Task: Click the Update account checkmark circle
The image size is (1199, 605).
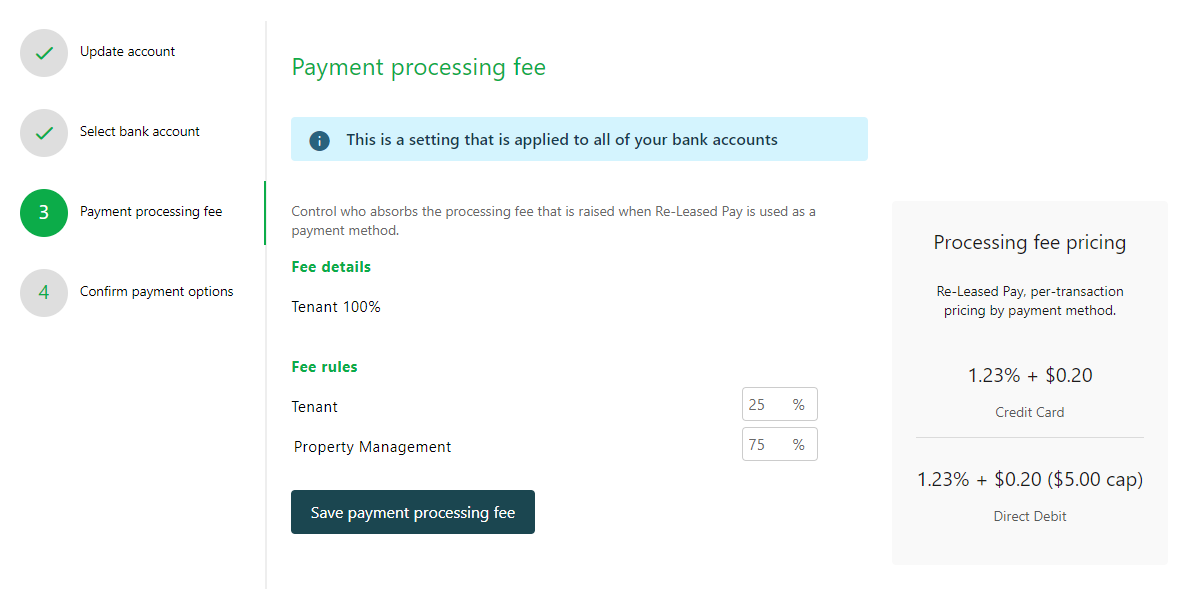Action: coord(44,53)
